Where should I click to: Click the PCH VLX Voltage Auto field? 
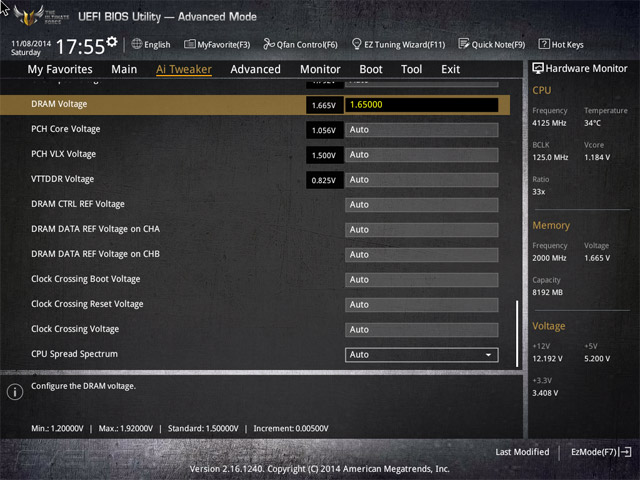click(x=422, y=155)
